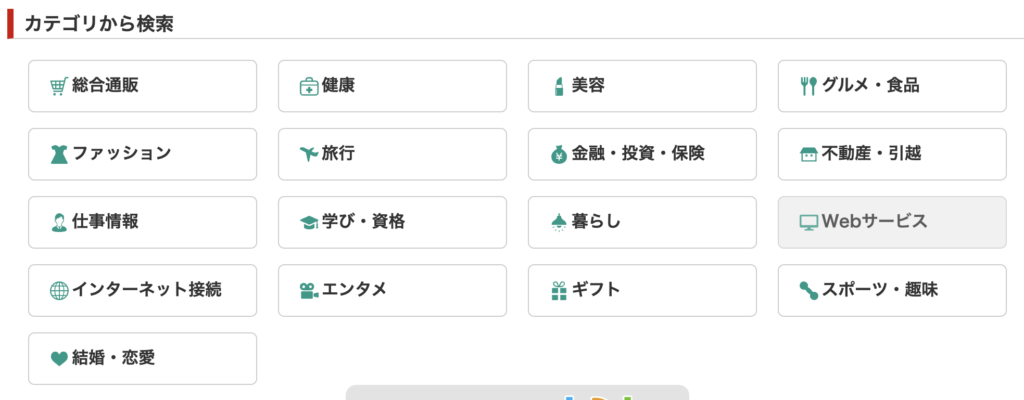
Task: Click the monitor icon for Webサービス
Action: click(x=808, y=223)
